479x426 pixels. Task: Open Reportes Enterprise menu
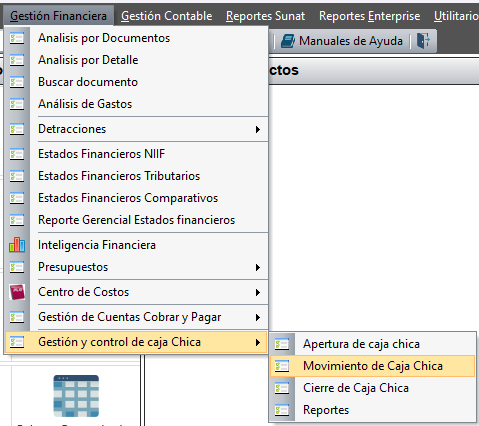369,16
